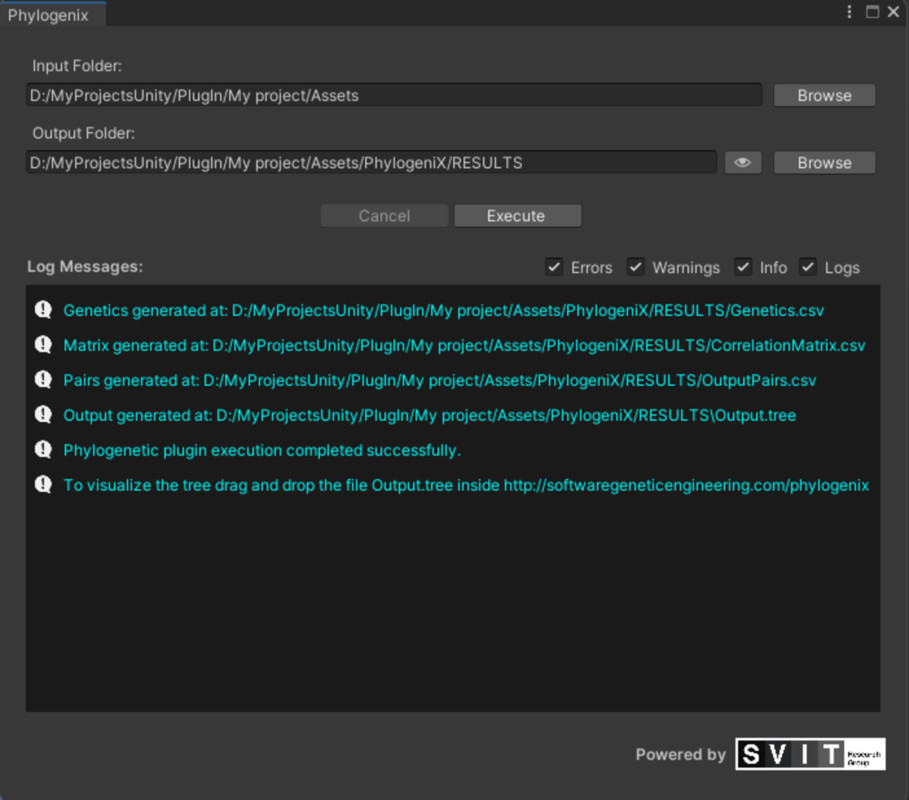The image size is (909, 800).
Task: Browse for the Input Folder
Action: pos(824,96)
